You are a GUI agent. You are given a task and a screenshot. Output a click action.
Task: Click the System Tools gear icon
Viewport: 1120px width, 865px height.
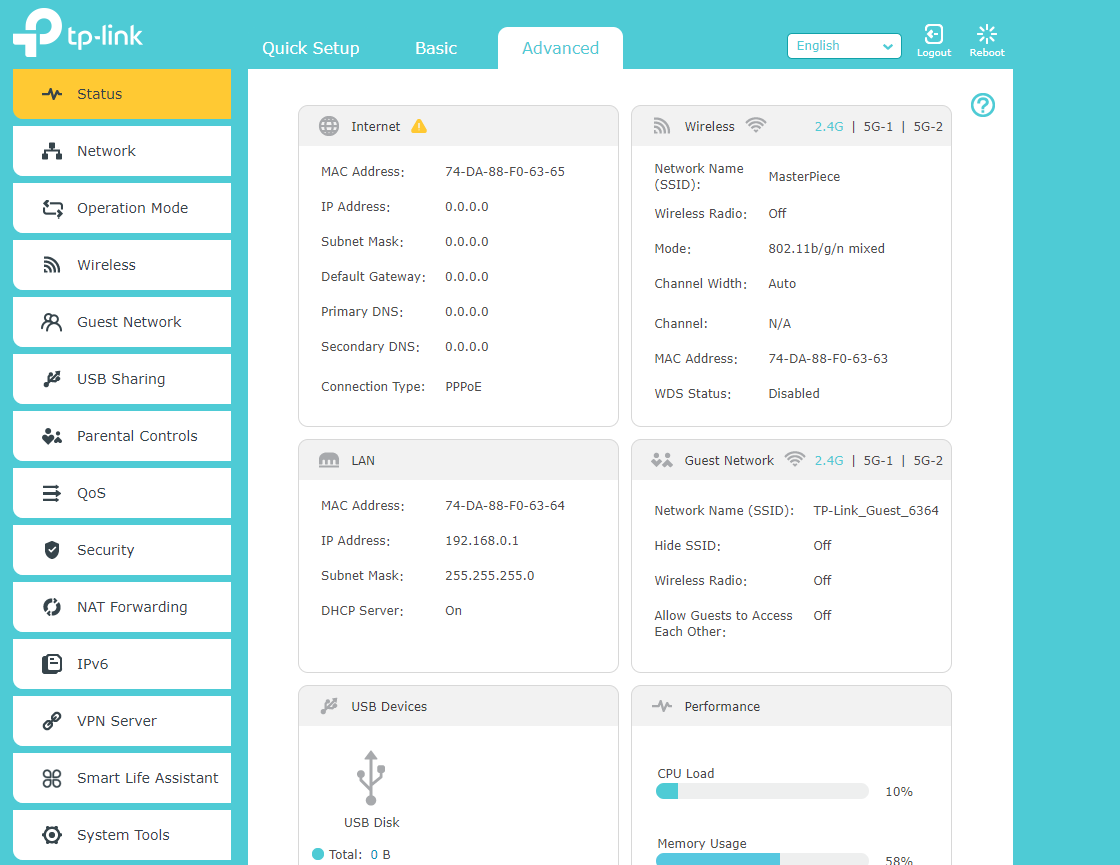pyautogui.click(x=51, y=835)
